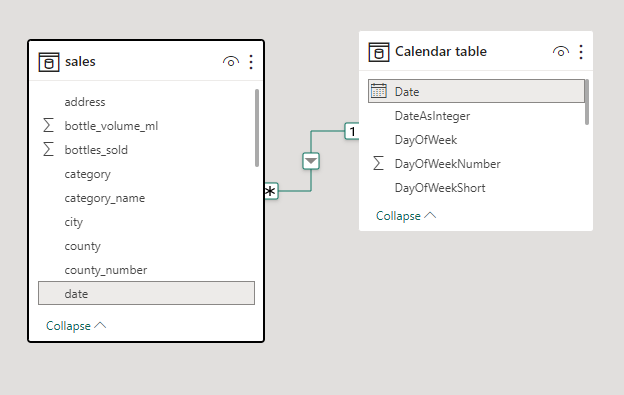624x395 pixels.
Task: Select the address field in sales
Action: [146, 102]
